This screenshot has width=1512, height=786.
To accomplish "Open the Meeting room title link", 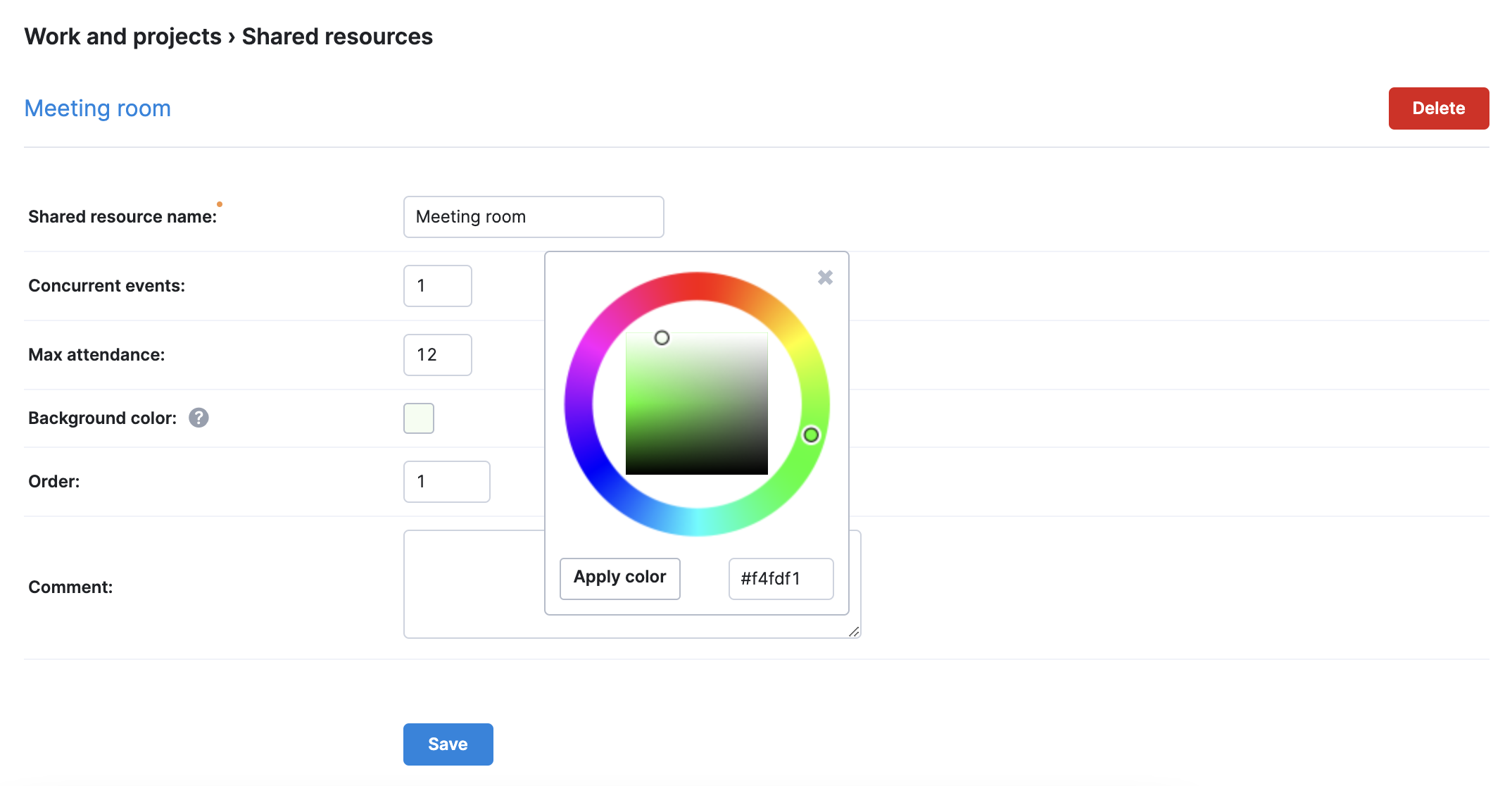I will (98, 108).
